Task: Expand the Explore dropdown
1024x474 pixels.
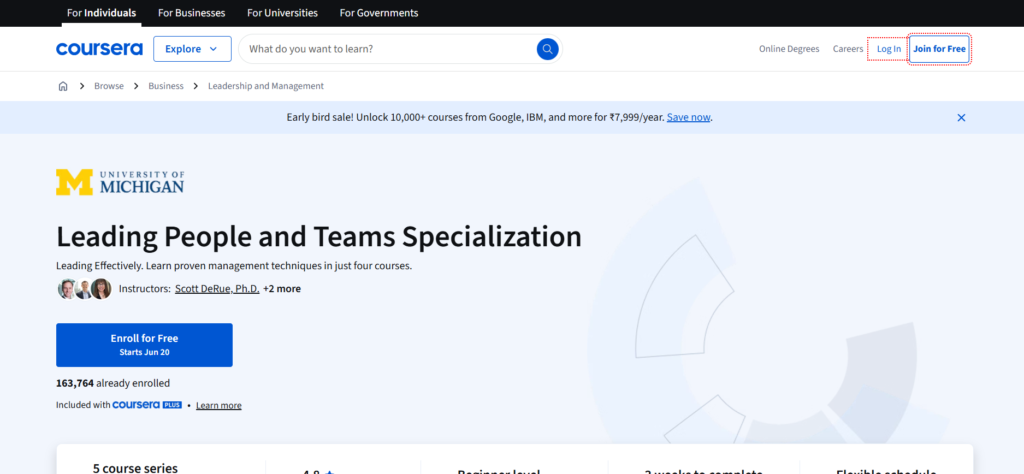Action: click(x=192, y=49)
